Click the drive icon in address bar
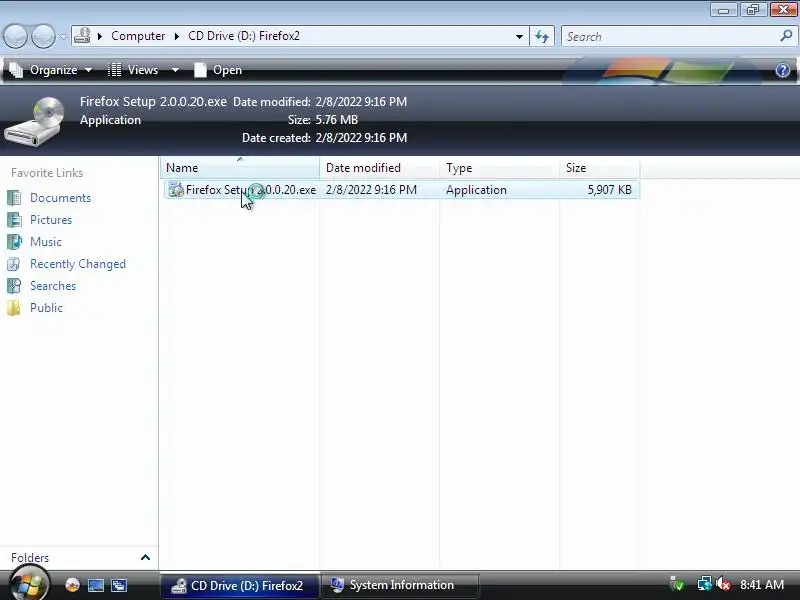The image size is (800, 600). click(x=82, y=36)
